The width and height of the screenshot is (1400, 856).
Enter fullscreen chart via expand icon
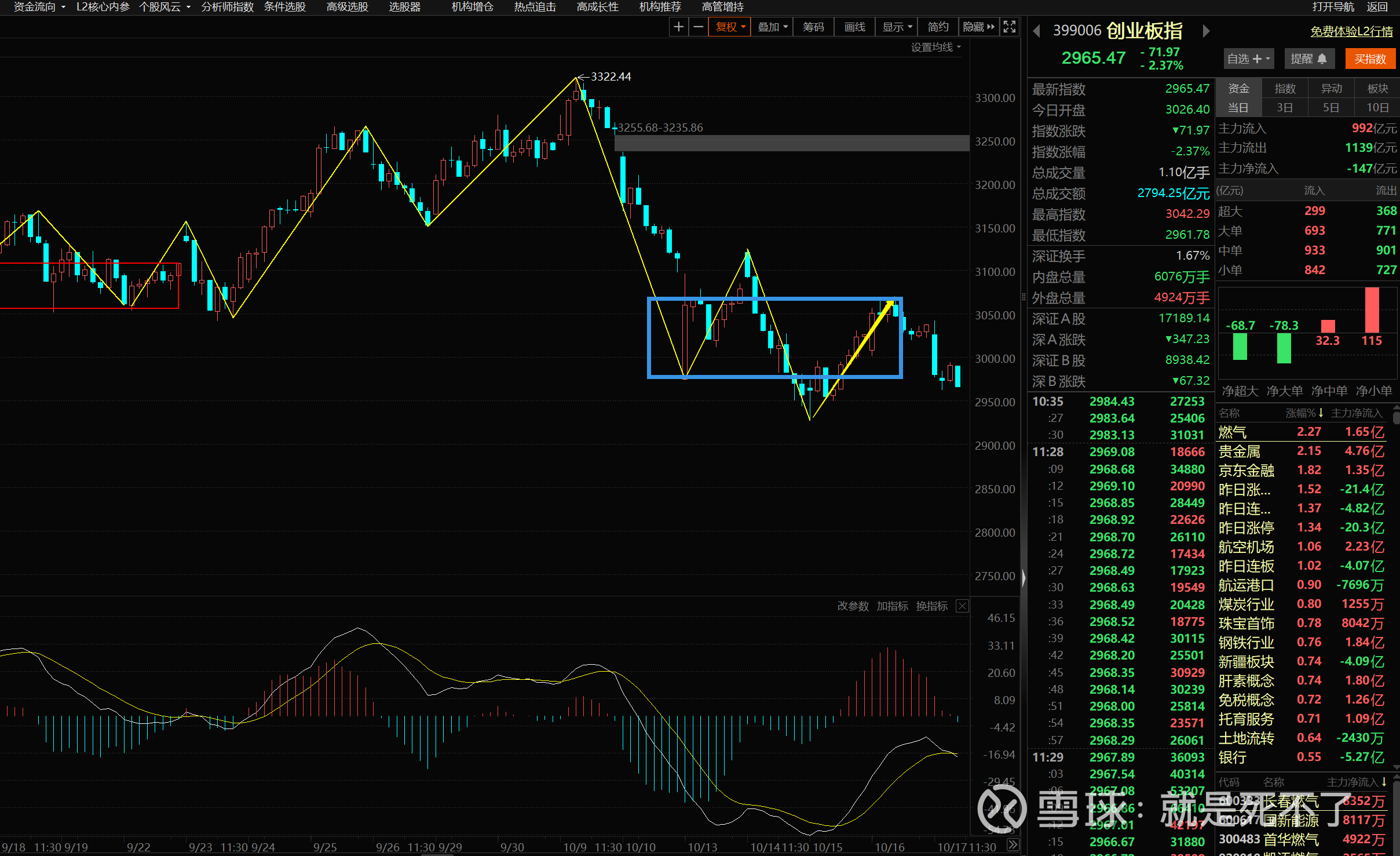click(1010, 27)
